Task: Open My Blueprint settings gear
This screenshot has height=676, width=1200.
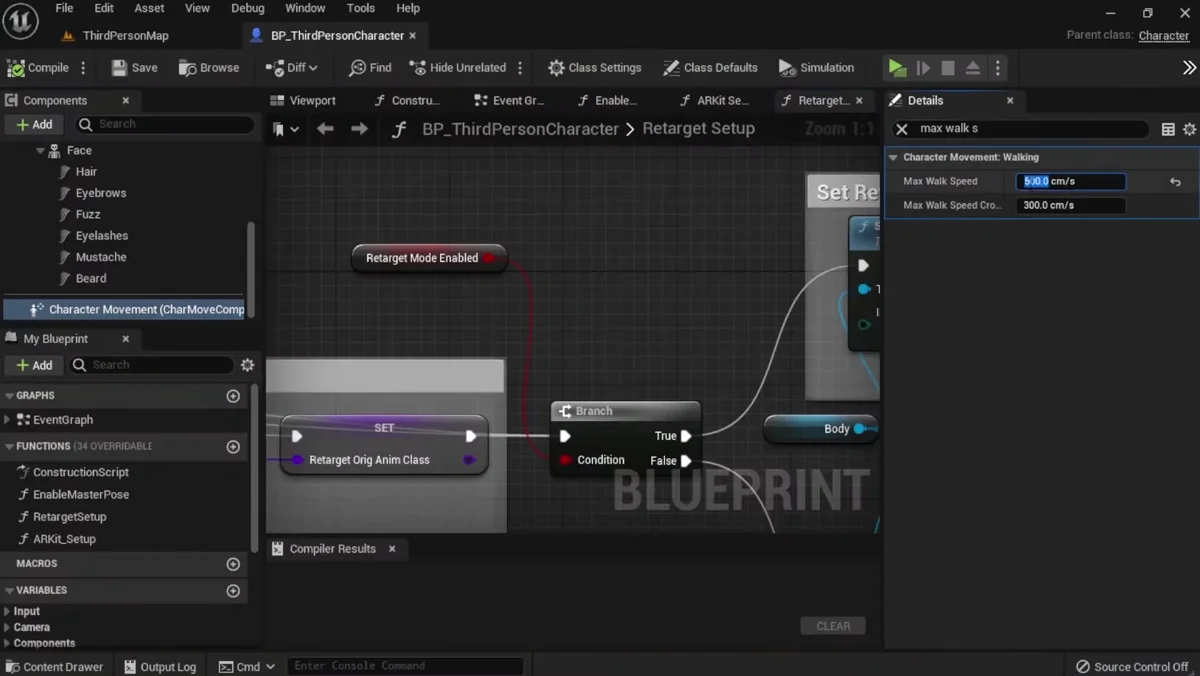Action: point(247,365)
